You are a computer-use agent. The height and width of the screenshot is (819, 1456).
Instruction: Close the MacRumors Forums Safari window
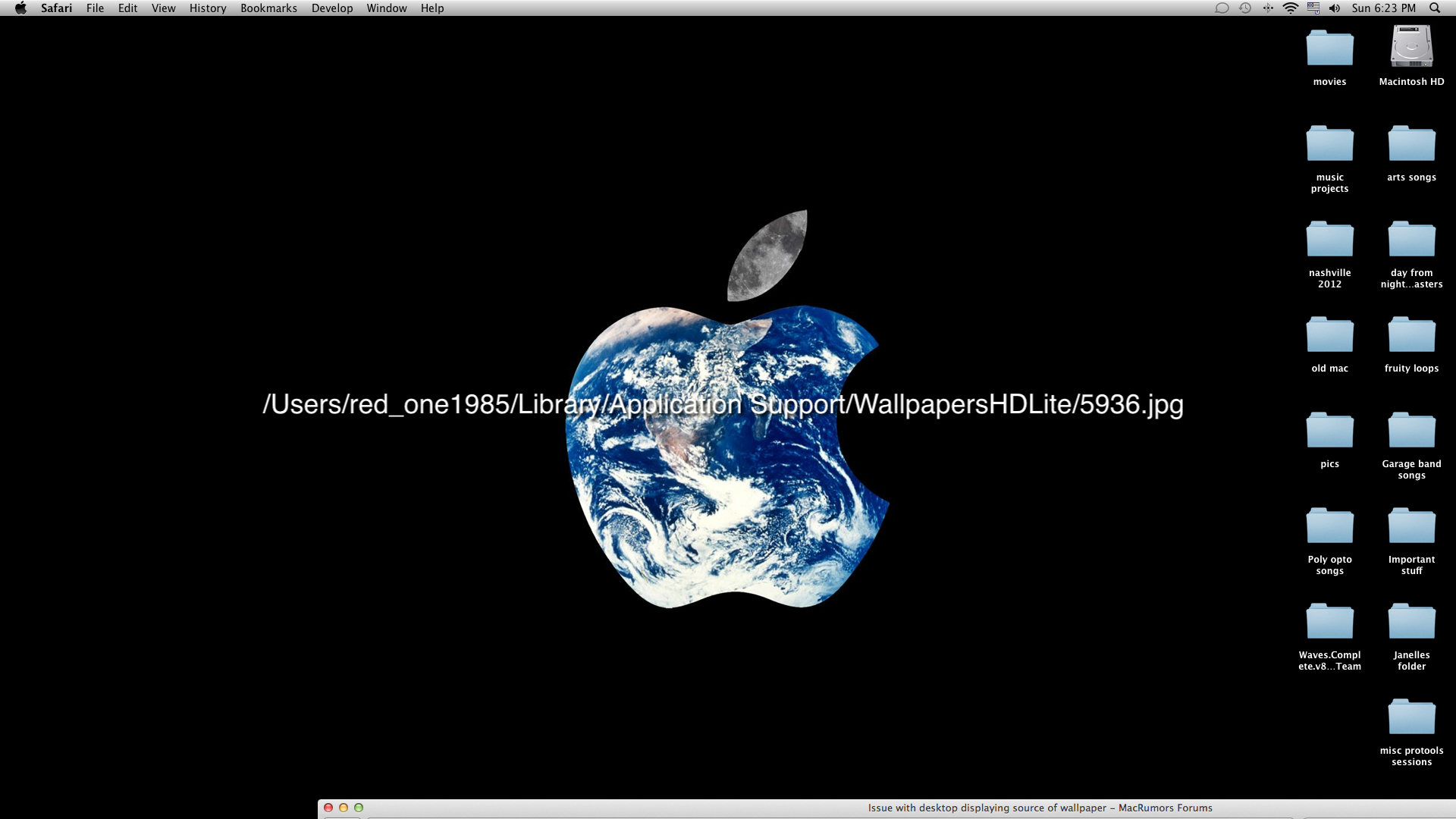click(328, 808)
